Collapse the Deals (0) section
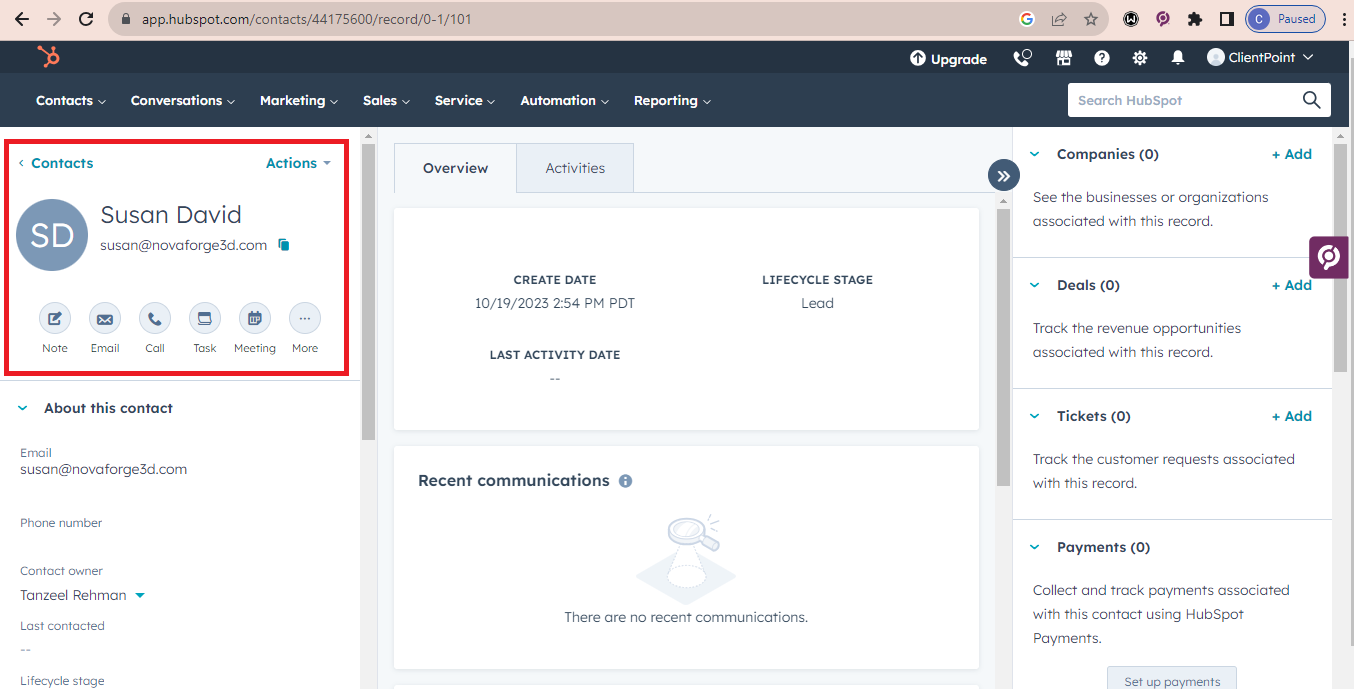 (x=1035, y=285)
